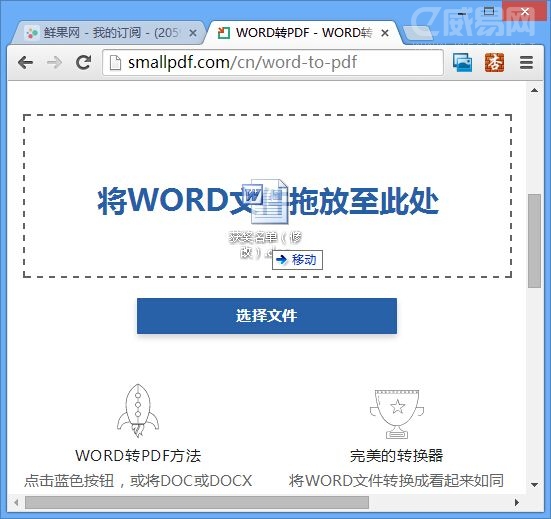Click the page icon in address bar
551x519 pixels.
[x=115, y=63]
